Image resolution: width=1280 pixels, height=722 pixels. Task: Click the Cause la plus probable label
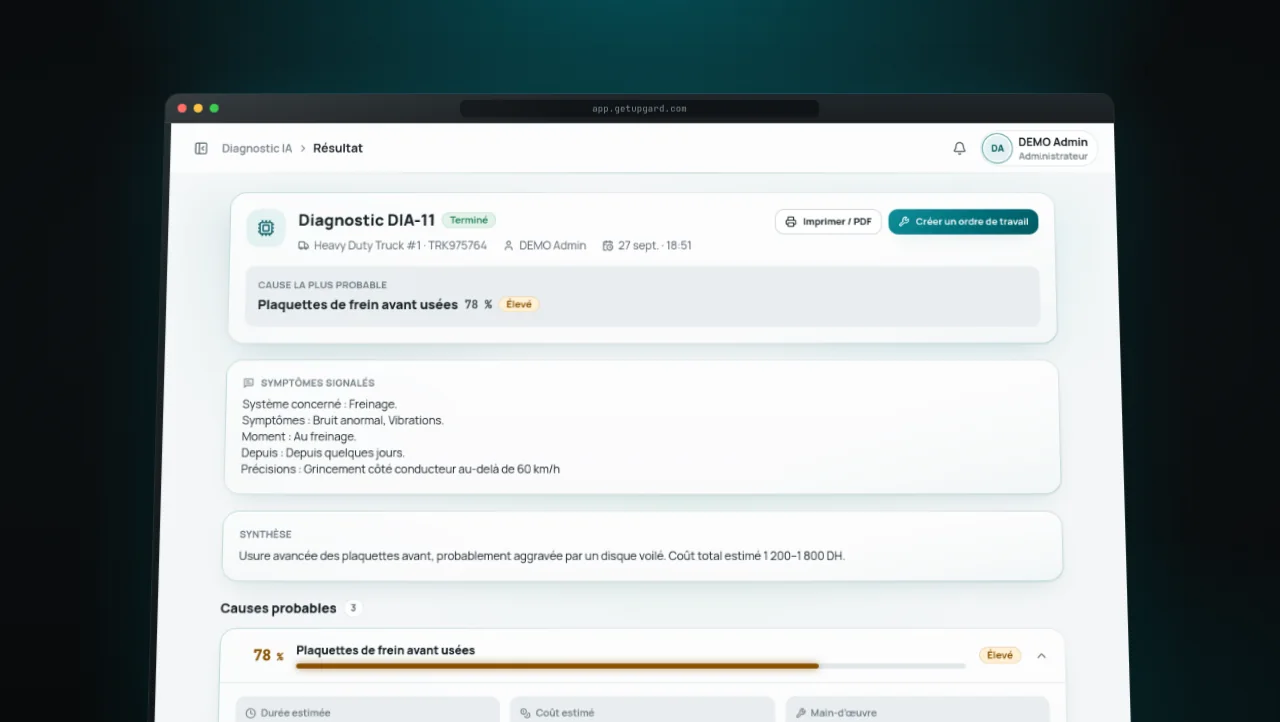point(322,285)
